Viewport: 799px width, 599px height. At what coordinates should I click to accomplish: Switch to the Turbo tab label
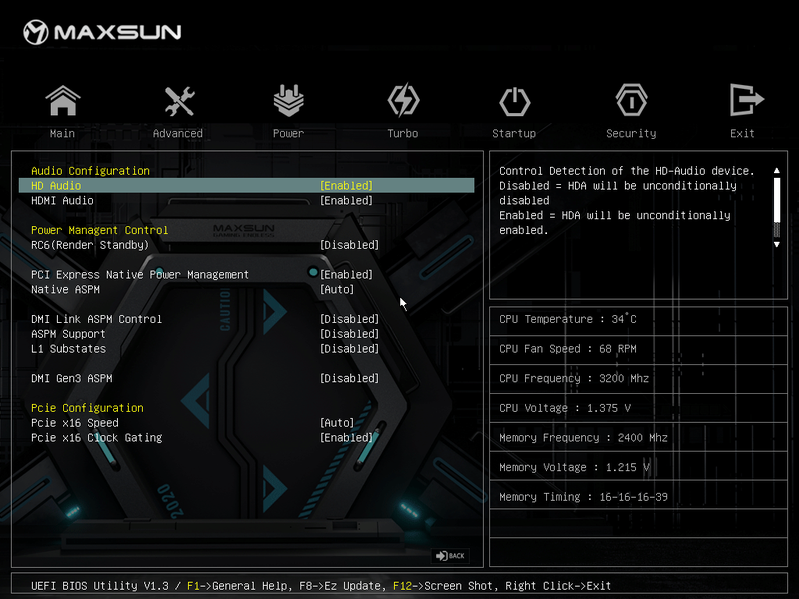pyautogui.click(x=403, y=133)
